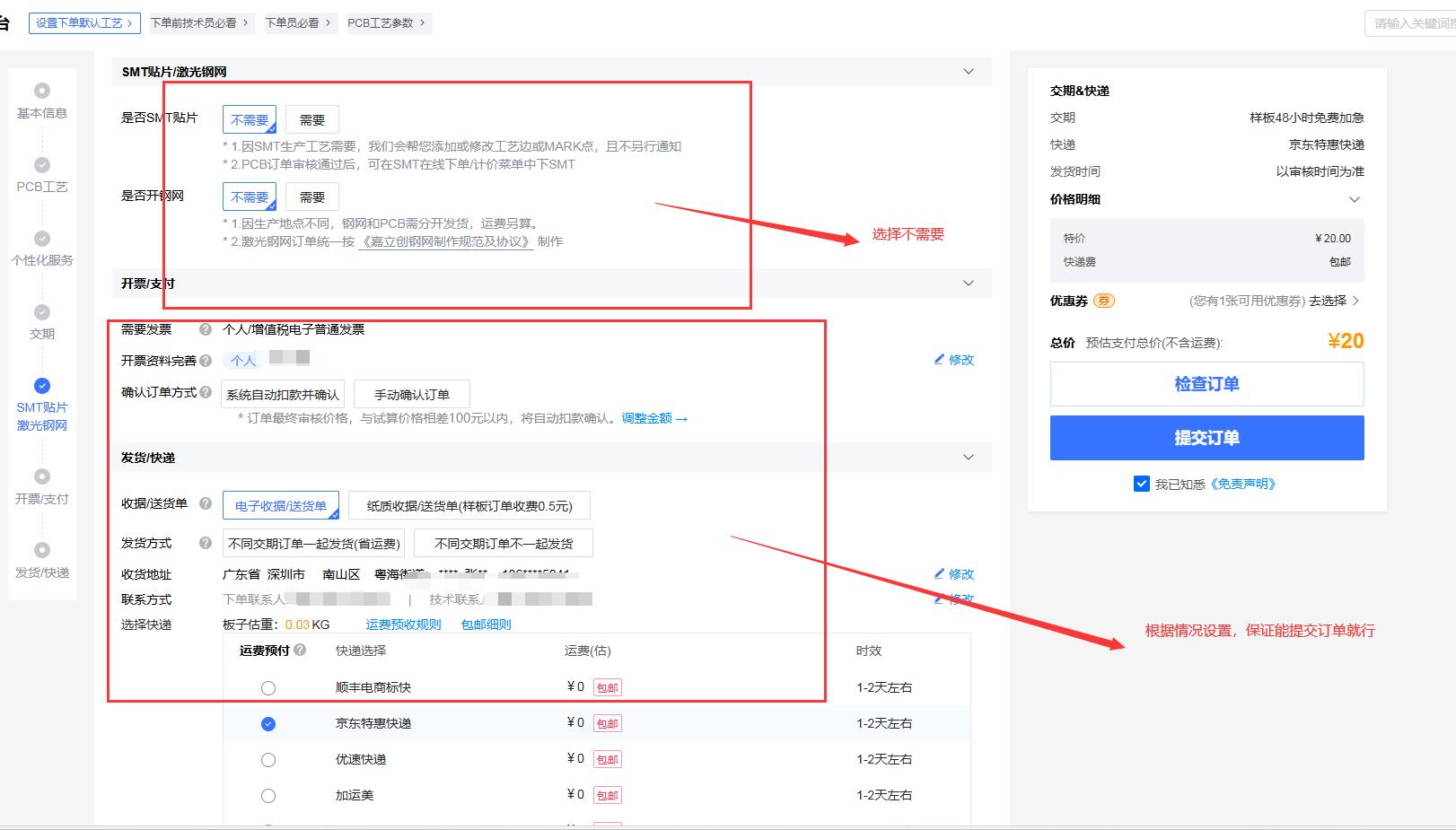Choose 手动确认订单 option
Viewport: 1456px width, 830px height.
point(412,394)
